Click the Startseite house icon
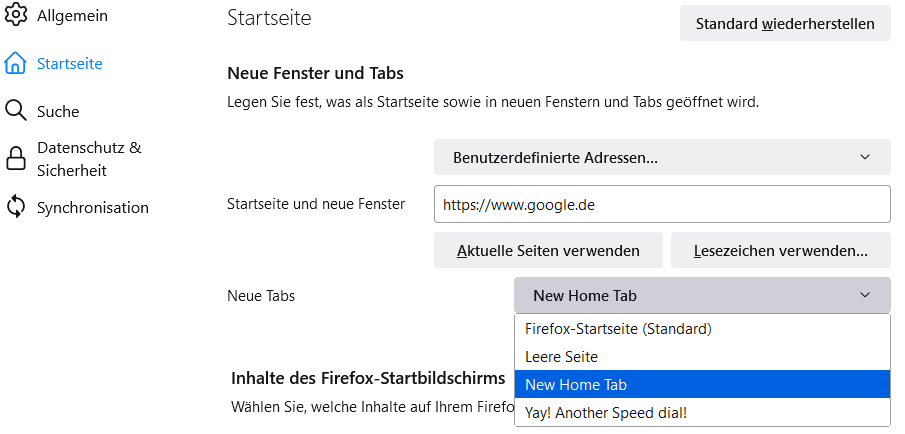This screenshot has width=905, height=434. pyautogui.click(x=16, y=64)
